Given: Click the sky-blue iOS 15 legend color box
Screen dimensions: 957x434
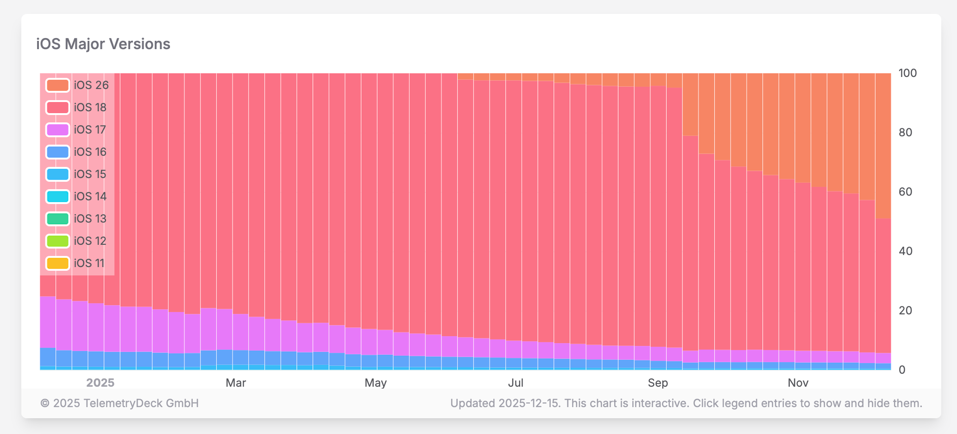Looking at the screenshot, I should click(57, 174).
